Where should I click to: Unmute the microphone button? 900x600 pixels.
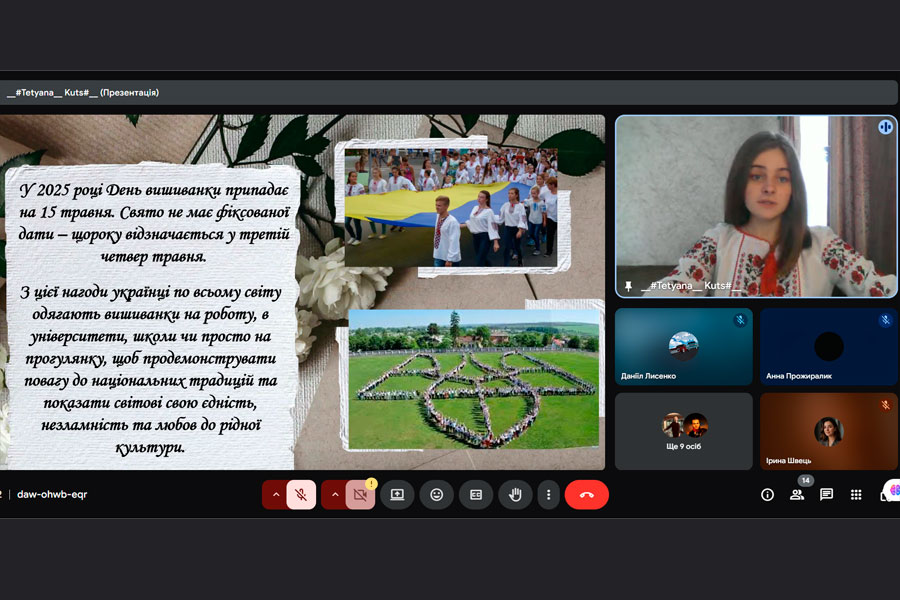(301, 495)
